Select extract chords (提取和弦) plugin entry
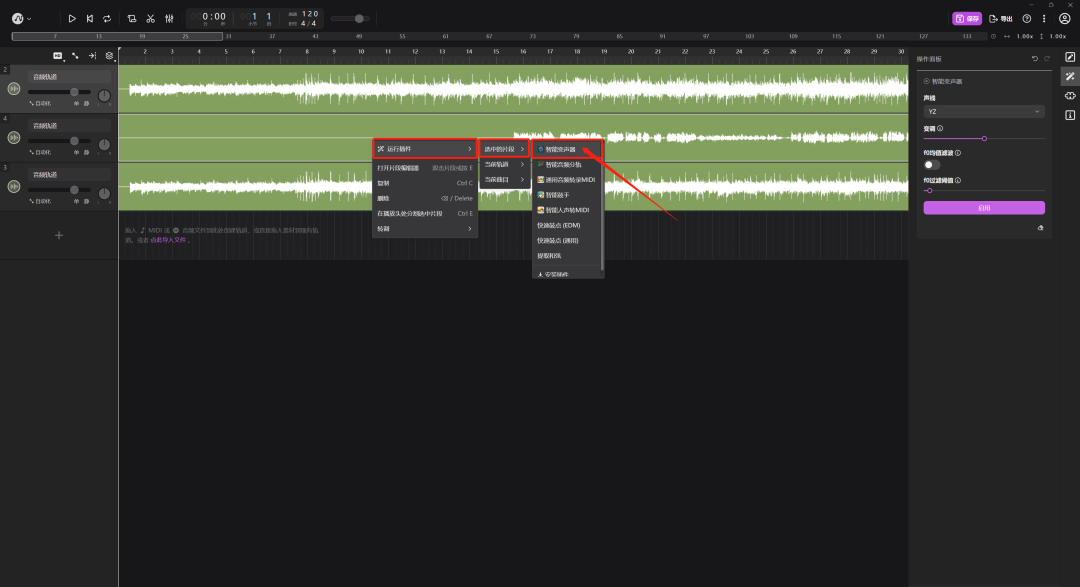The image size is (1080, 587). point(567,256)
